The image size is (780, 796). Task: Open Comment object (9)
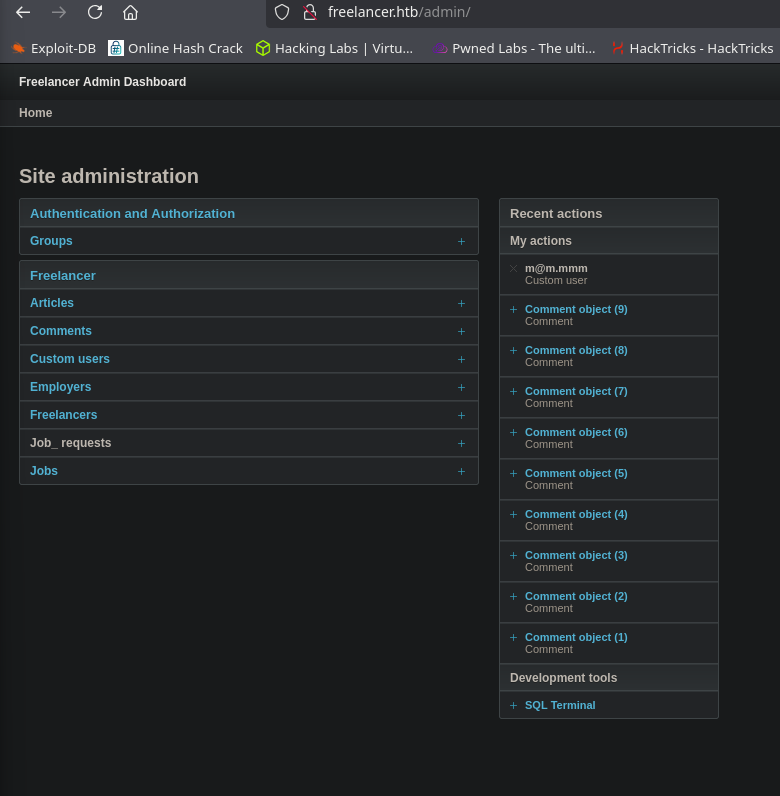[576, 309]
